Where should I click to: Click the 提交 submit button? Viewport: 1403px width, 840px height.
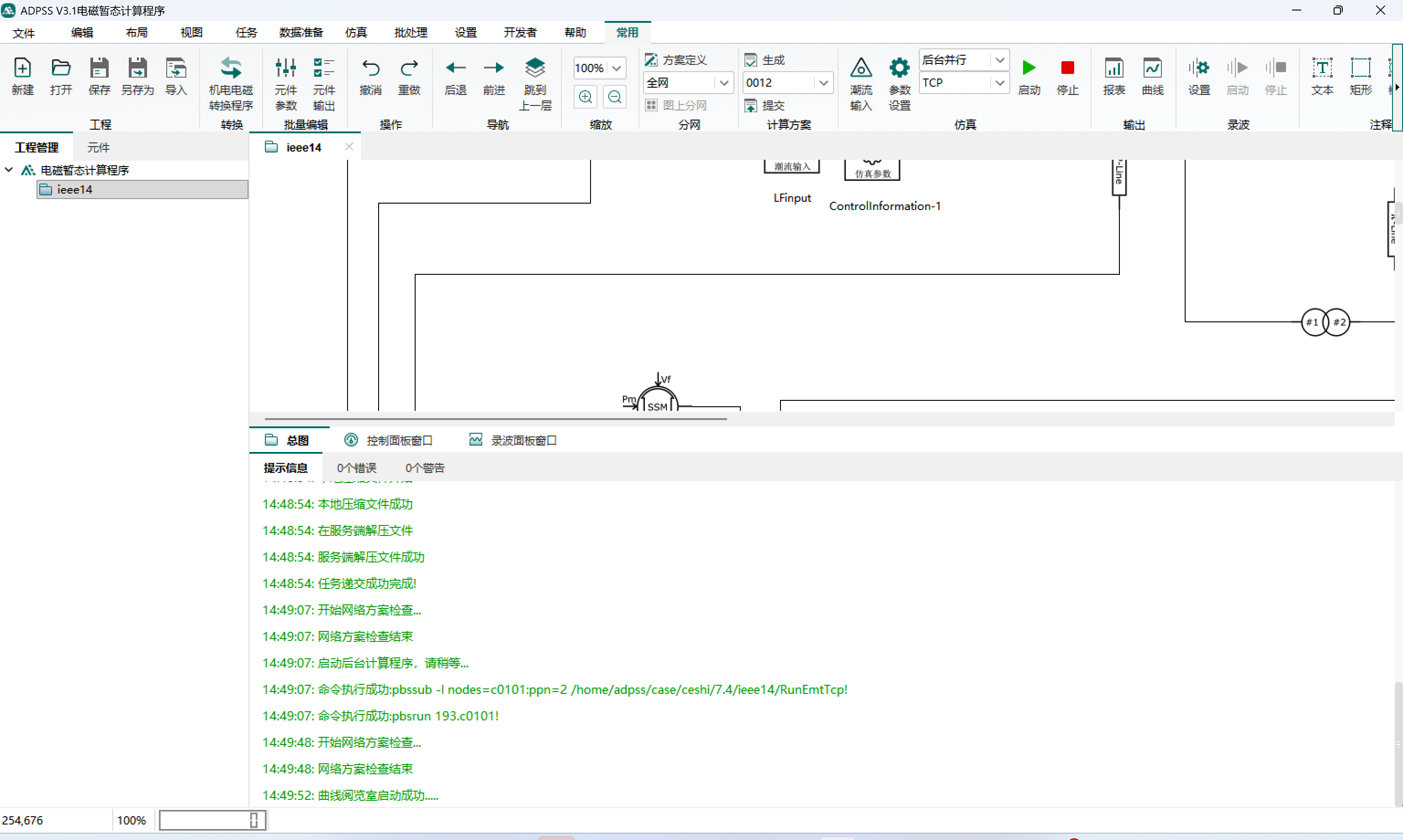tap(765, 106)
